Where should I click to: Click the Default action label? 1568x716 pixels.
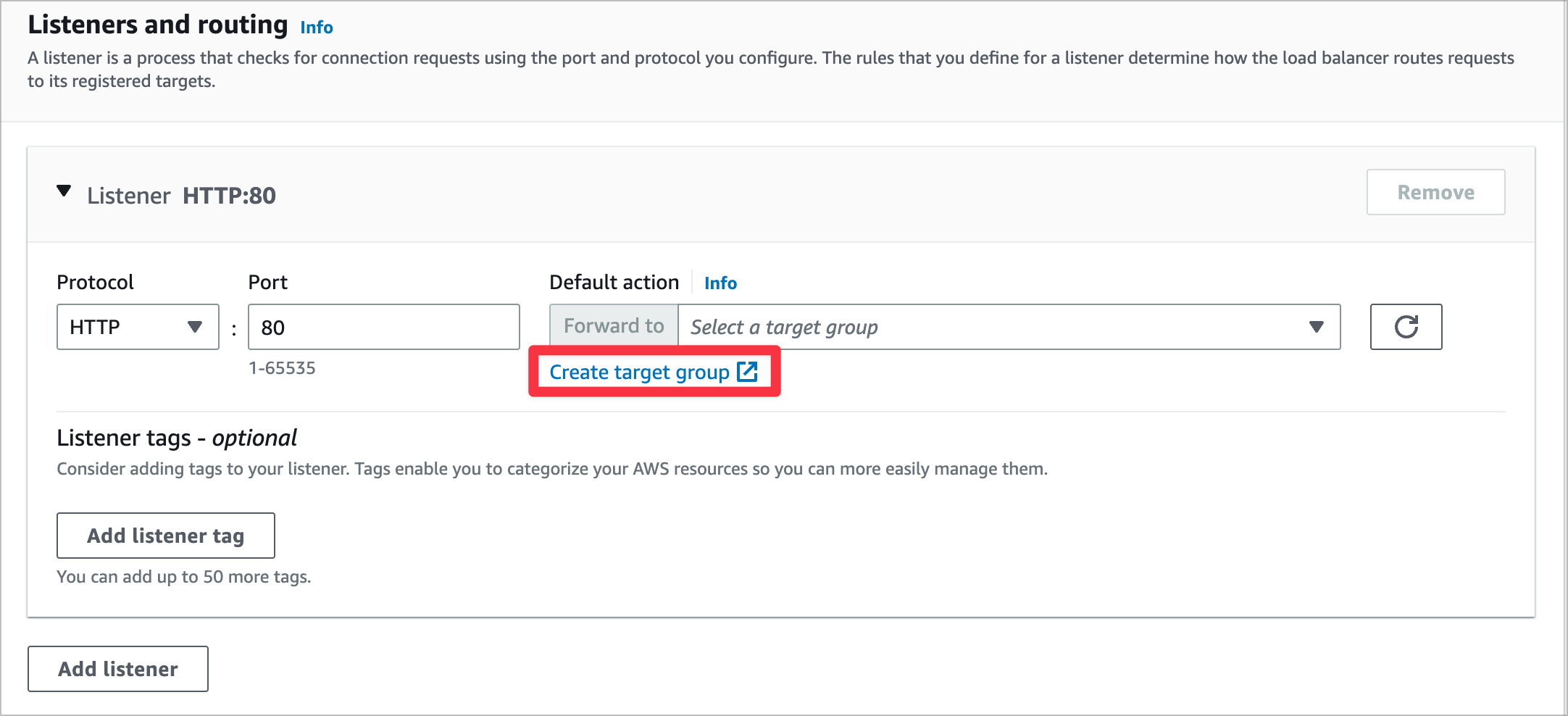point(614,283)
